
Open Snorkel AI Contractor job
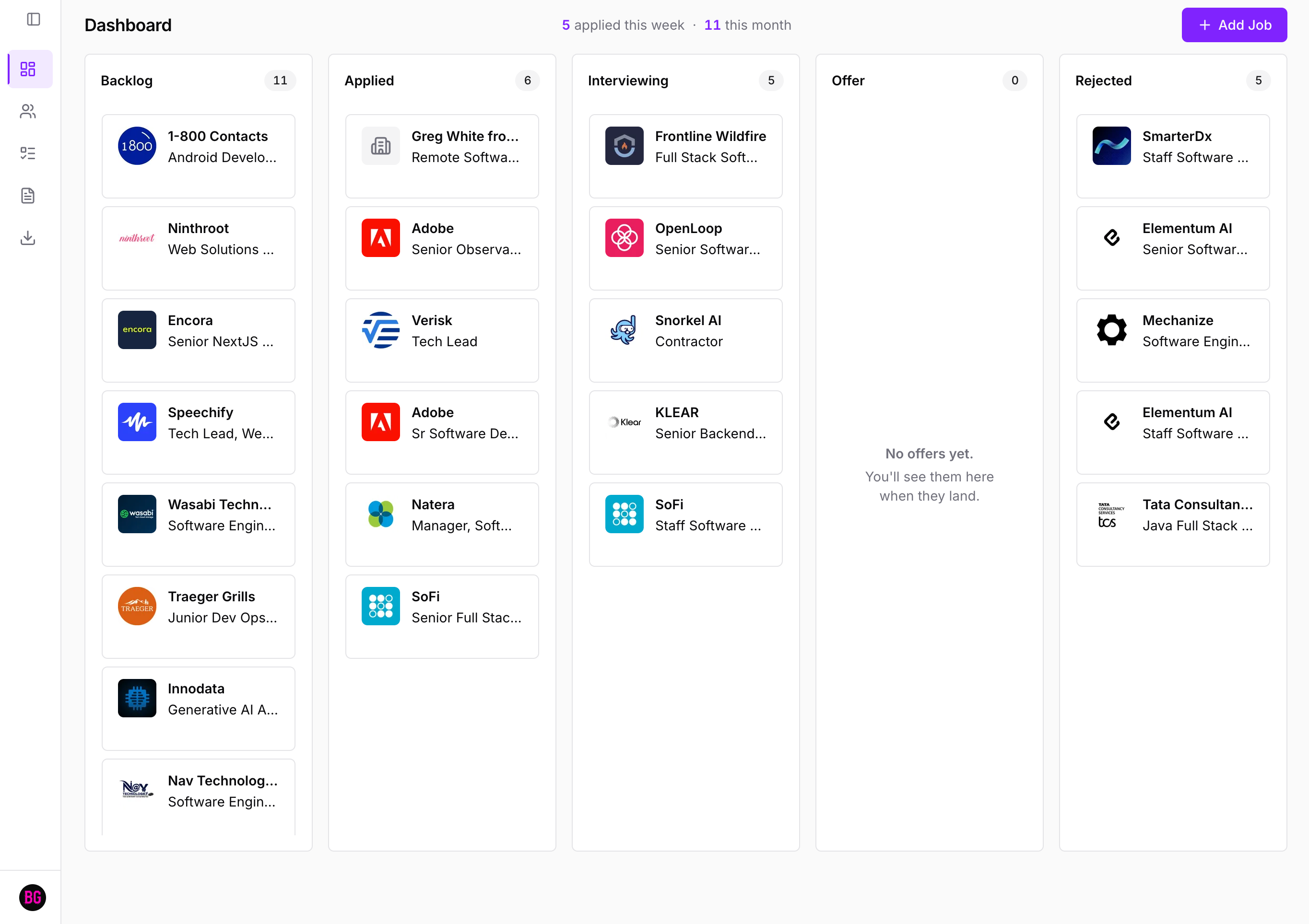pos(686,340)
